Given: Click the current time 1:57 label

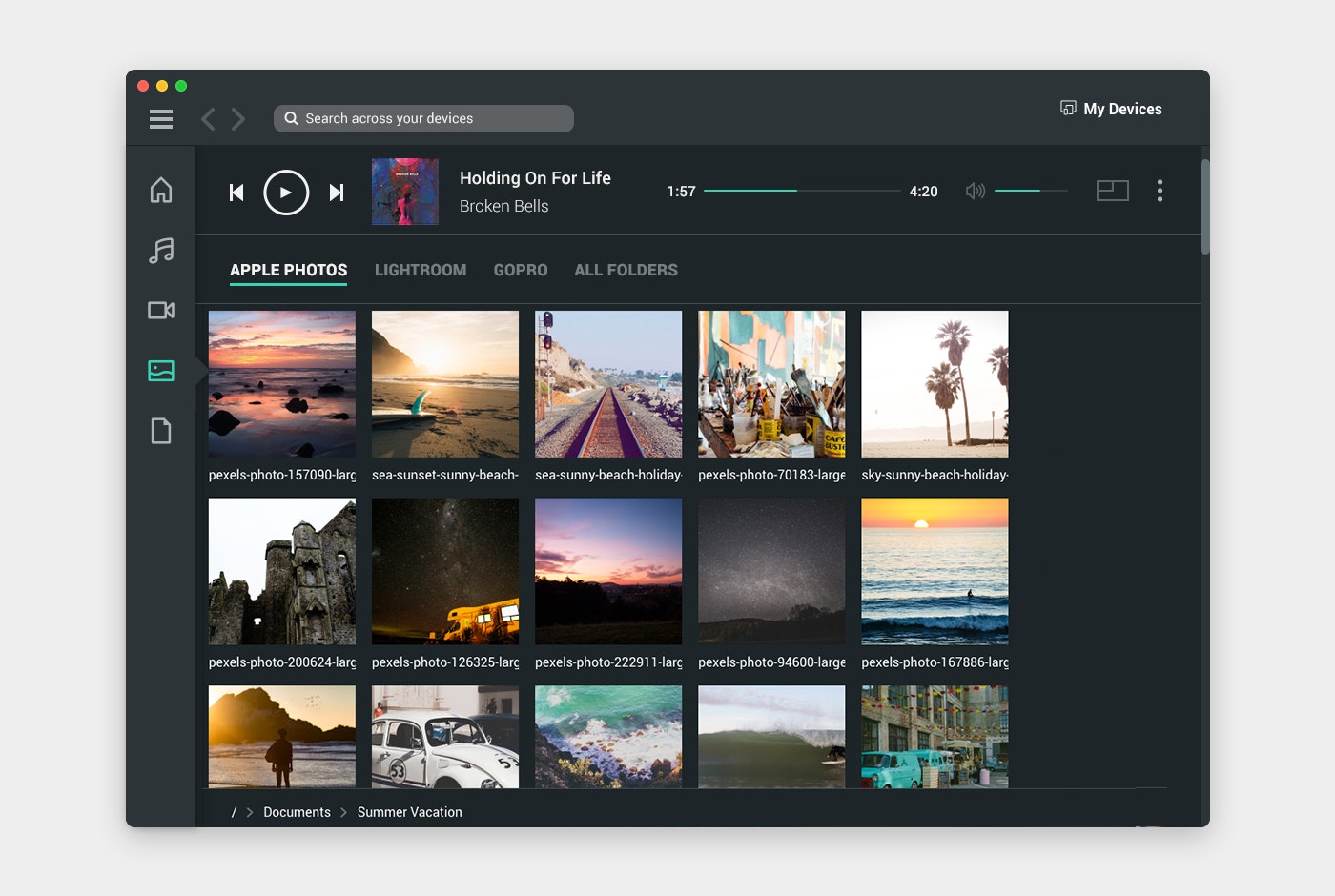Looking at the screenshot, I should pyautogui.click(x=681, y=192).
